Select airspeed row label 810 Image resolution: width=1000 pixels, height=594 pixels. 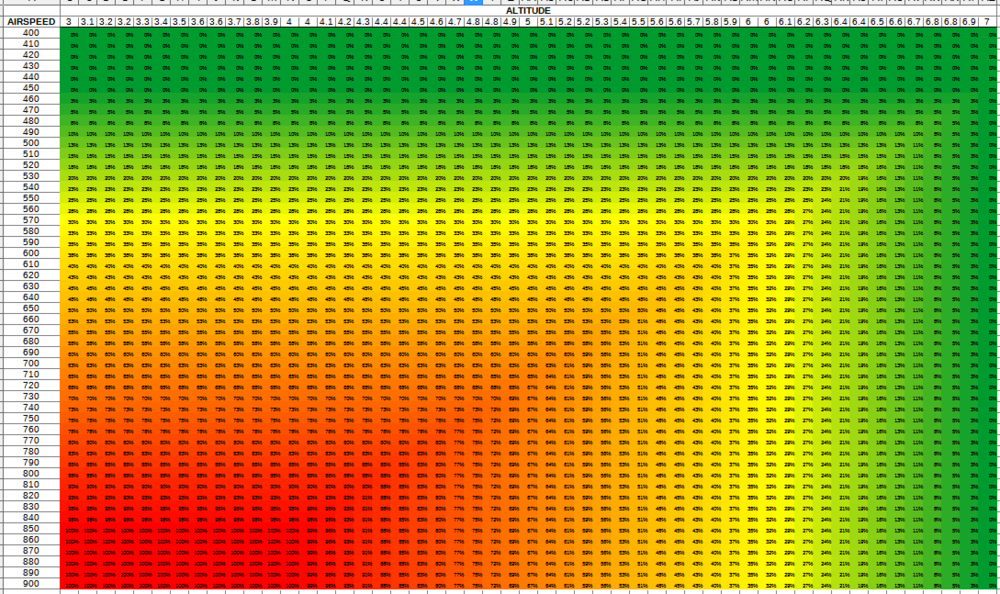coord(31,484)
